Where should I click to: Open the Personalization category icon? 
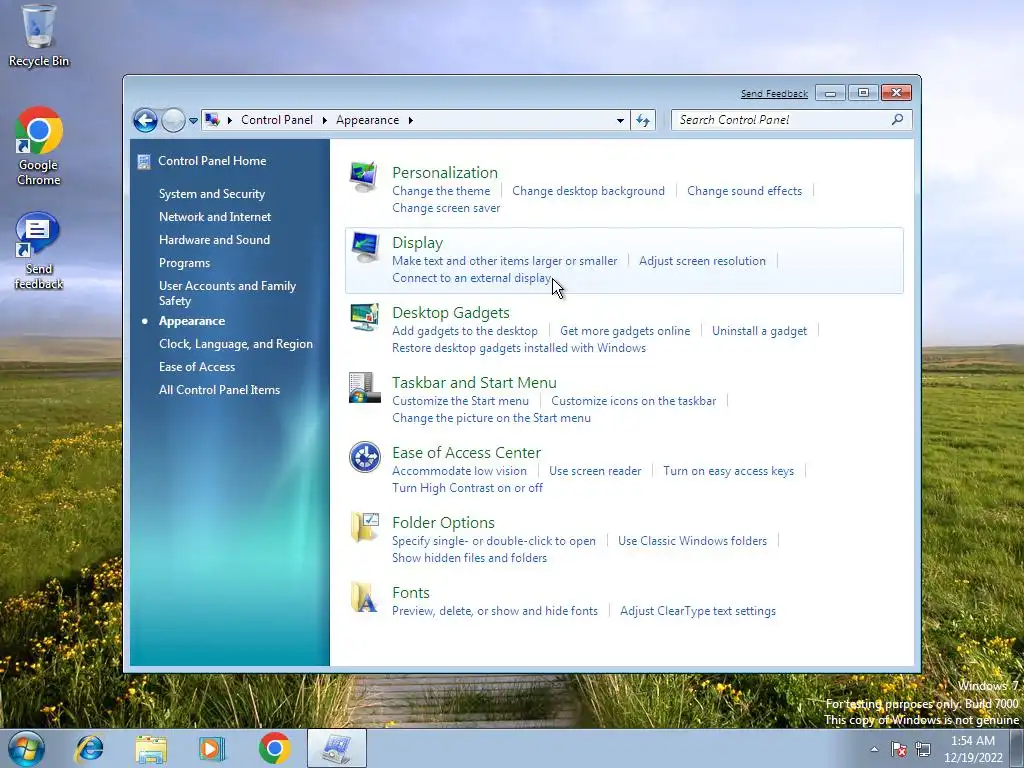point(364,176)
